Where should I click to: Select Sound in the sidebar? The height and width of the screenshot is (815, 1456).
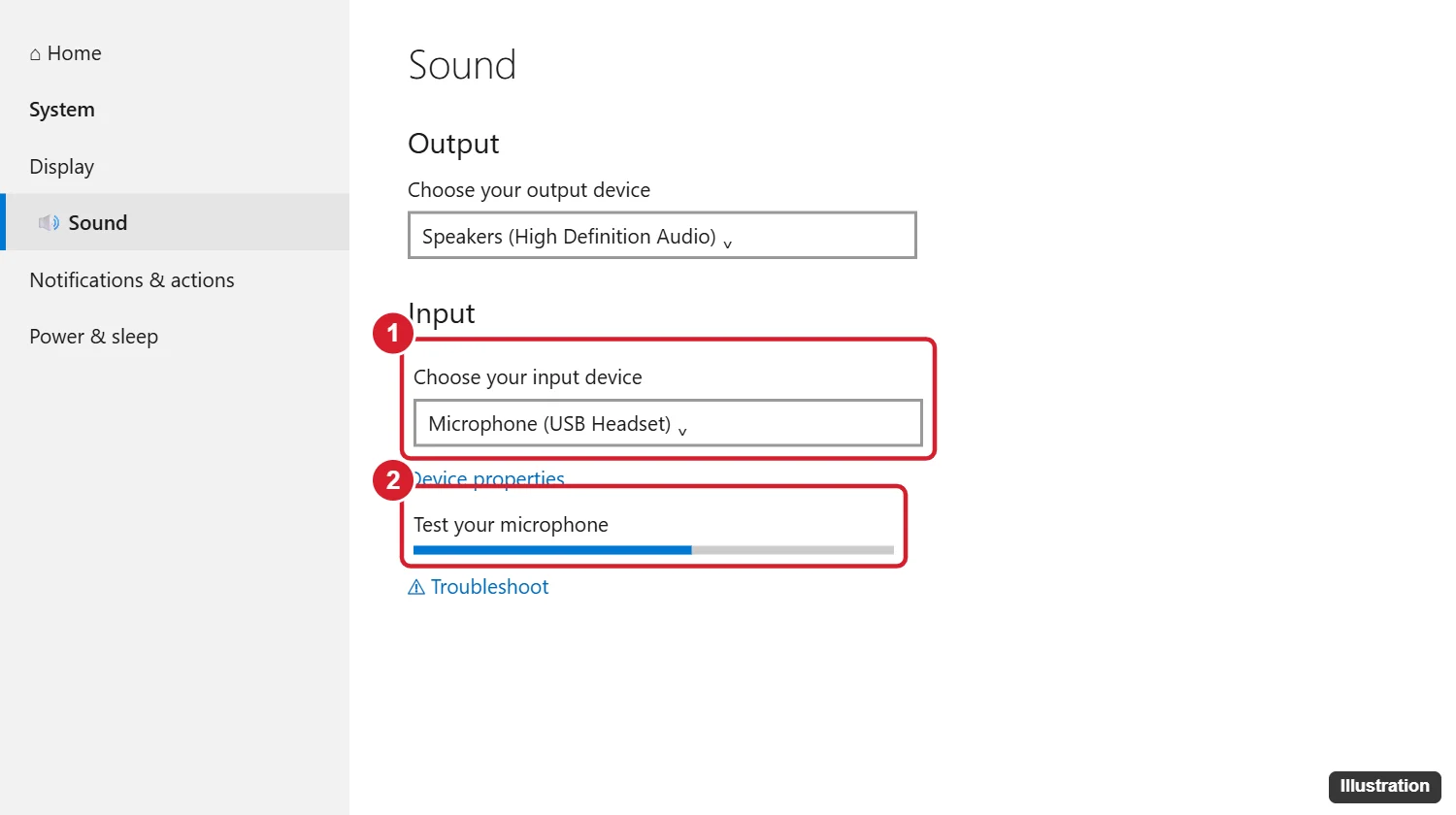[175, 222]
